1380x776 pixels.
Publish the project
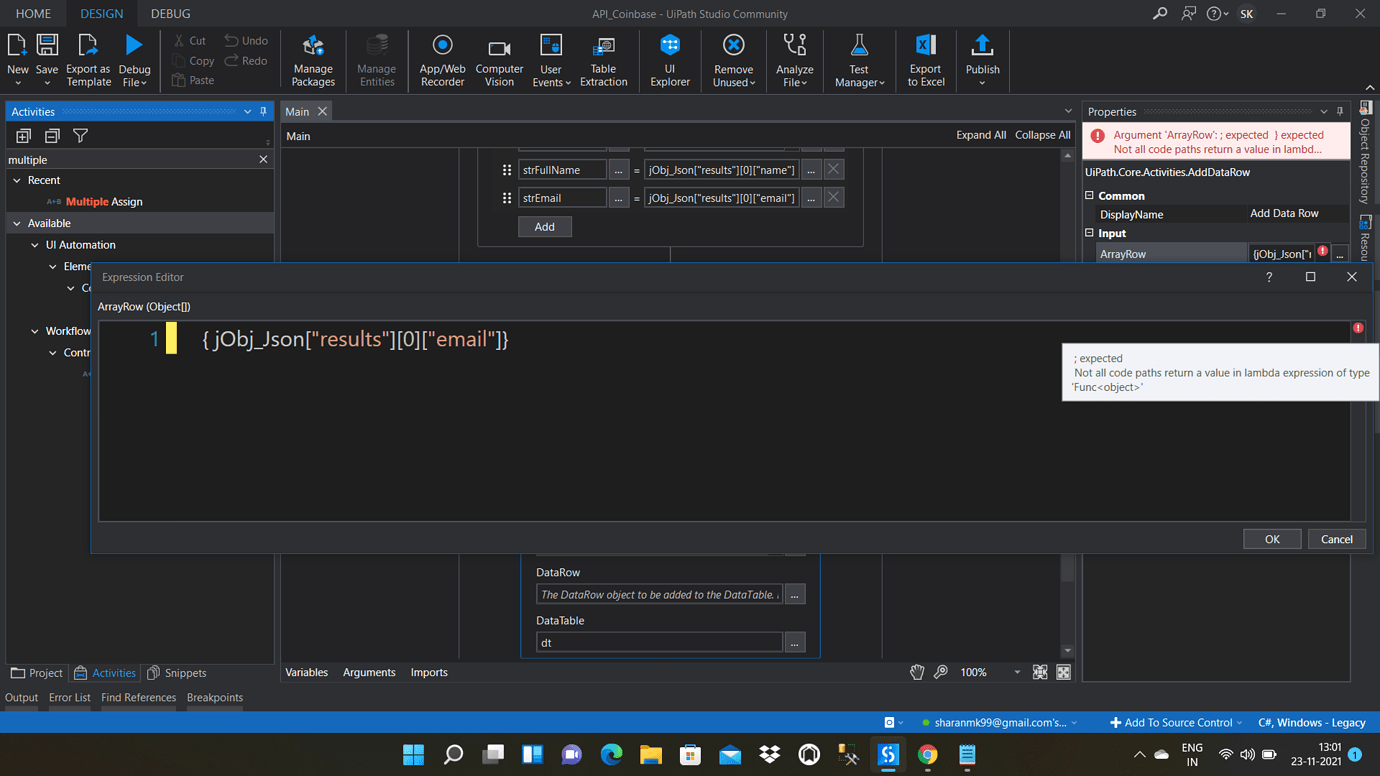(x=982, y=58)
